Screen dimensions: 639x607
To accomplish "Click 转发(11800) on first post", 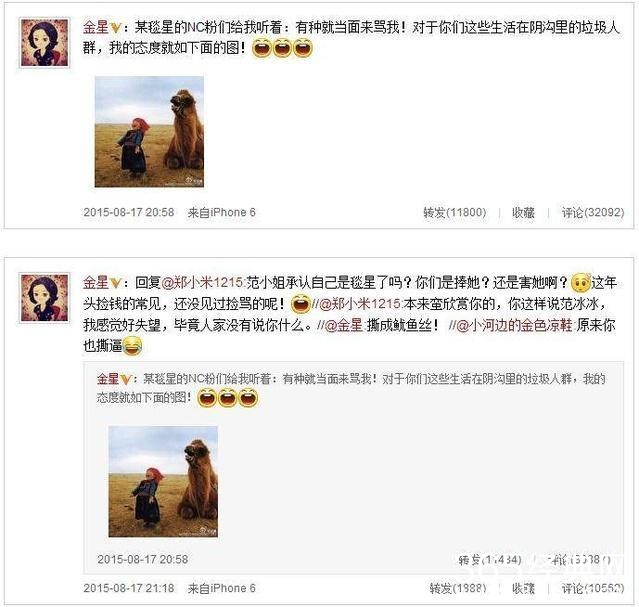I will 455,212.
